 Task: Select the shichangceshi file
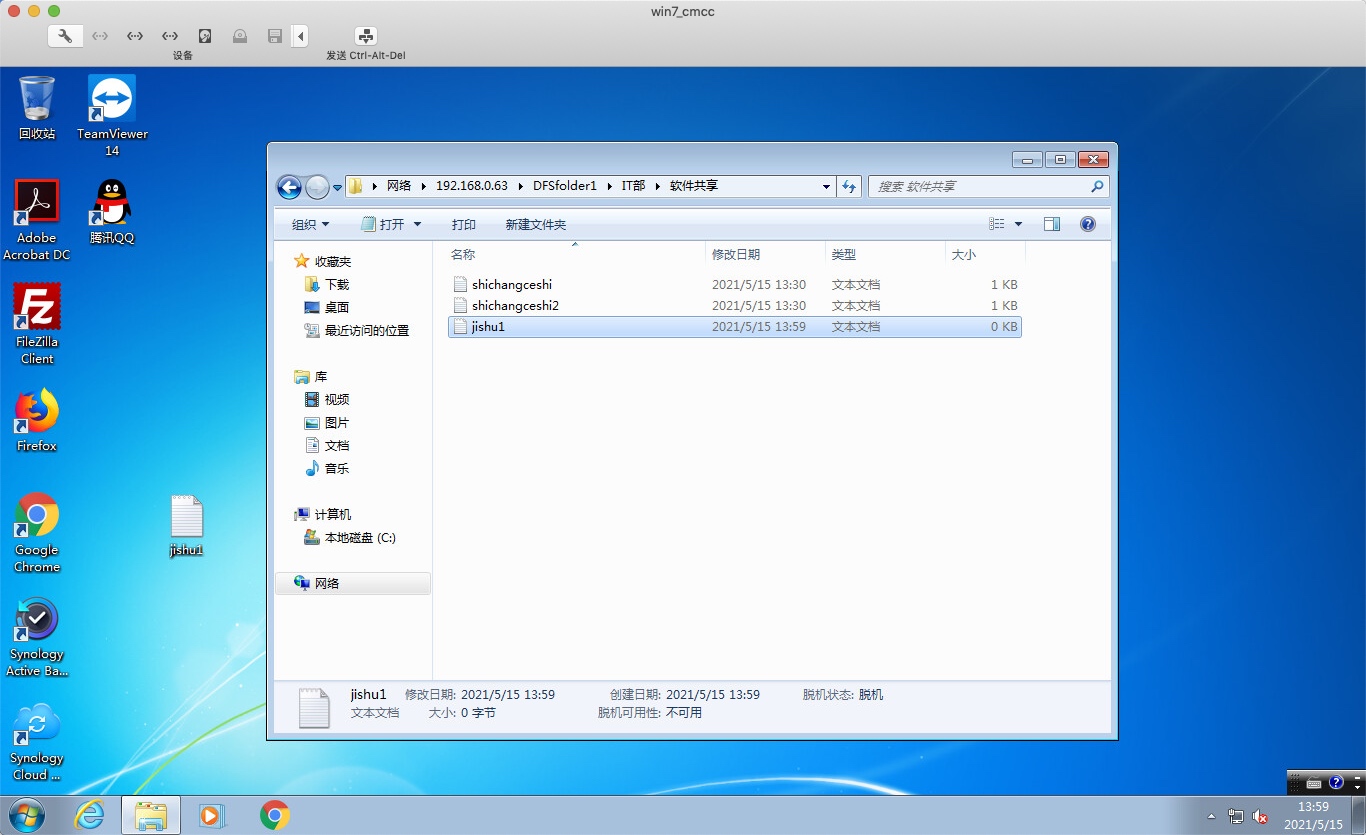[735, 284]
